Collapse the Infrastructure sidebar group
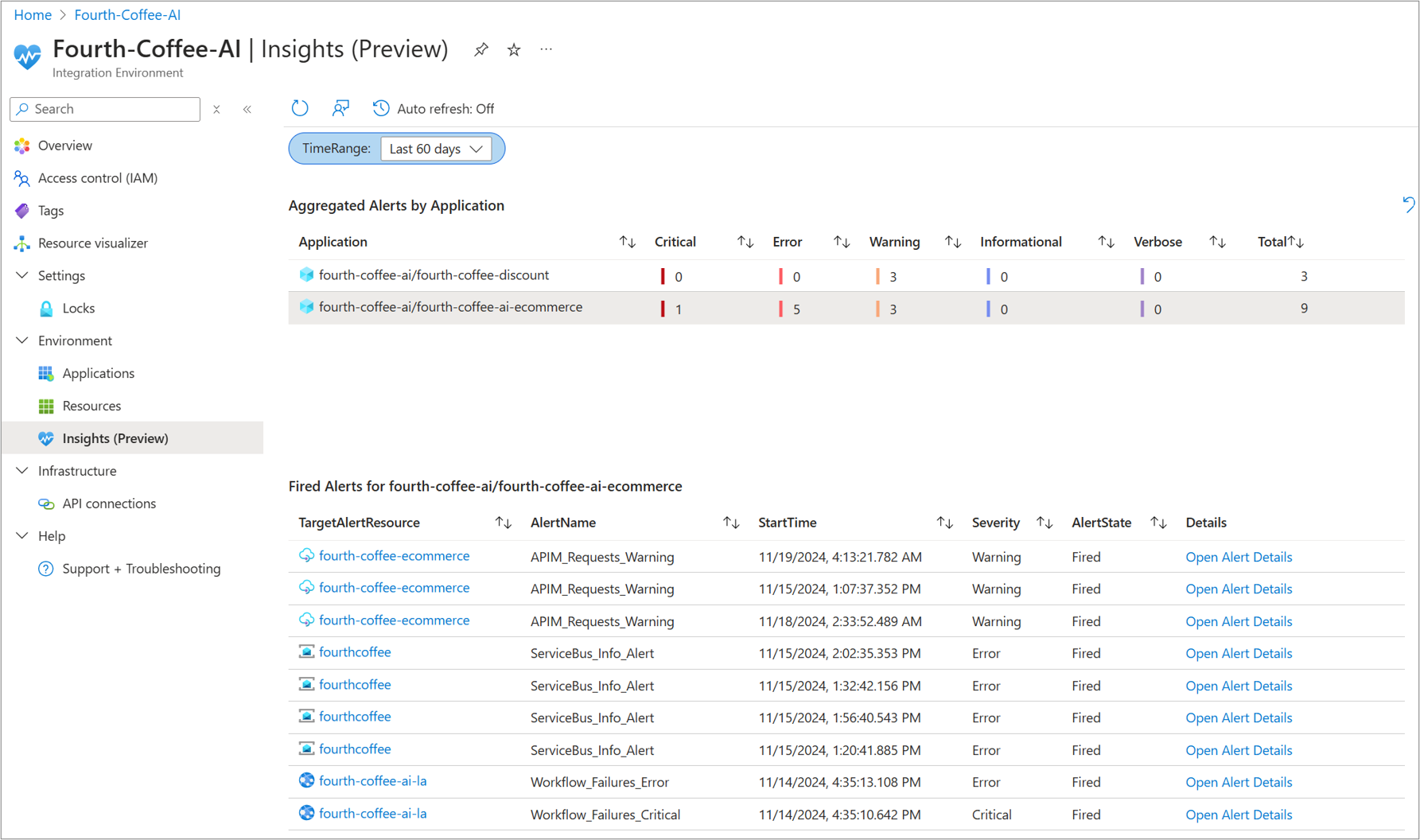1420x840 pixels. (22, 471)
